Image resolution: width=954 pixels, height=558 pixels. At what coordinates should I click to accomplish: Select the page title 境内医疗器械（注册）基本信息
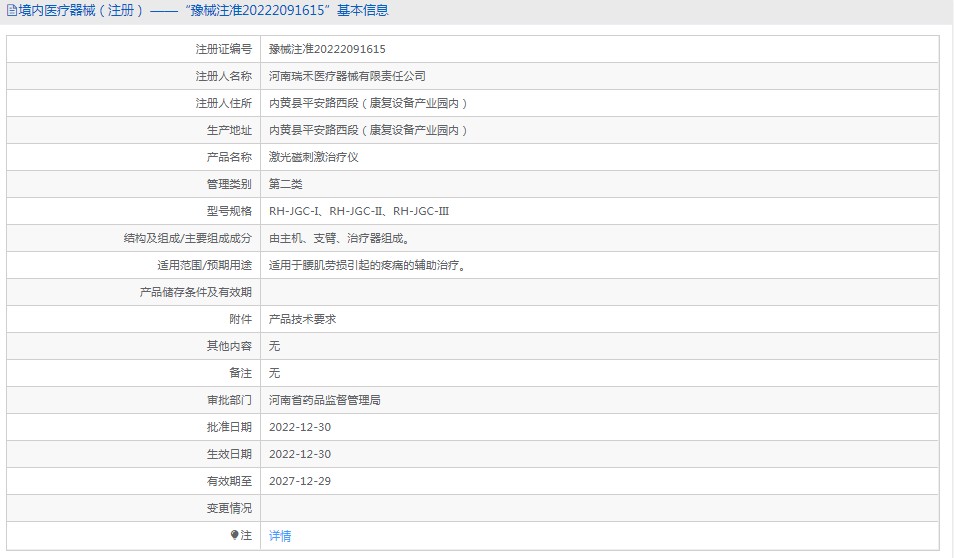[x=203, y=10]
